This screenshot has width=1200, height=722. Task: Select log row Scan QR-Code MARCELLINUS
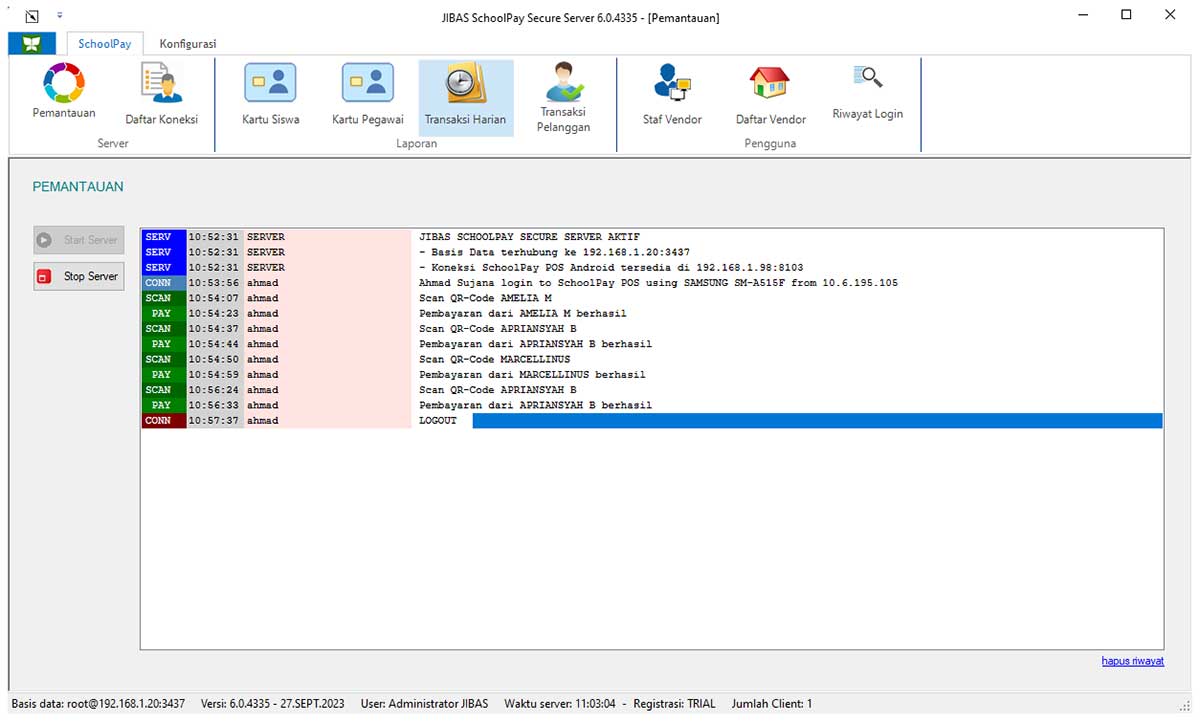click(651, 359)
